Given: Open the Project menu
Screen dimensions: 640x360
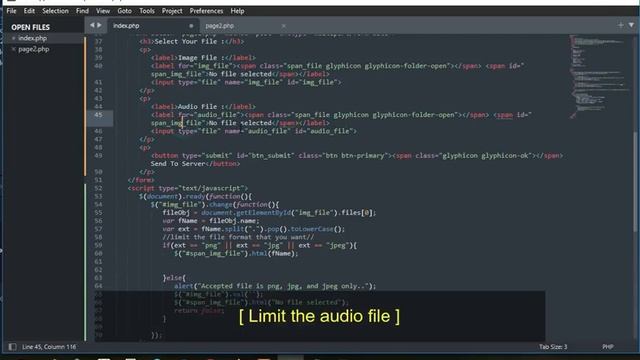Looking at the screenshot, I should tap(172, 11).
